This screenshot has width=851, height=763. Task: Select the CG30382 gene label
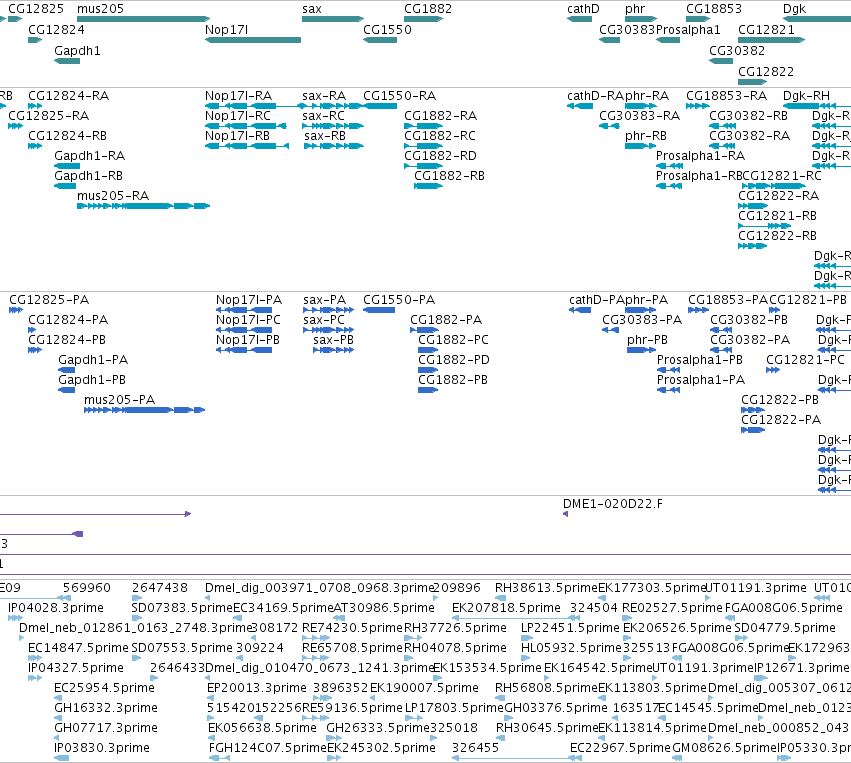coord(736,50)
